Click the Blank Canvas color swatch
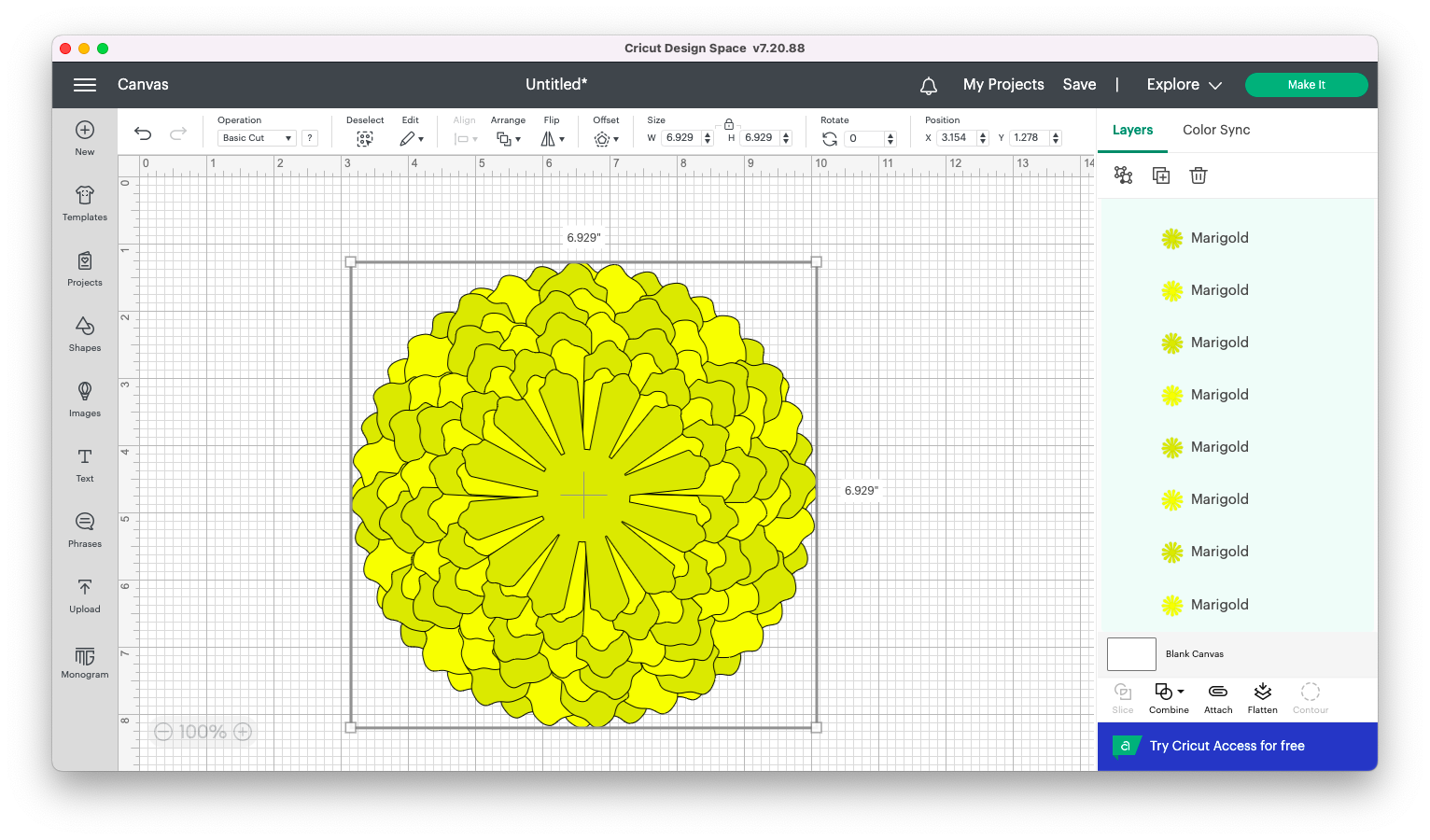The width and height of the screenshot is (1430, 840). [x=1131, y=654]
